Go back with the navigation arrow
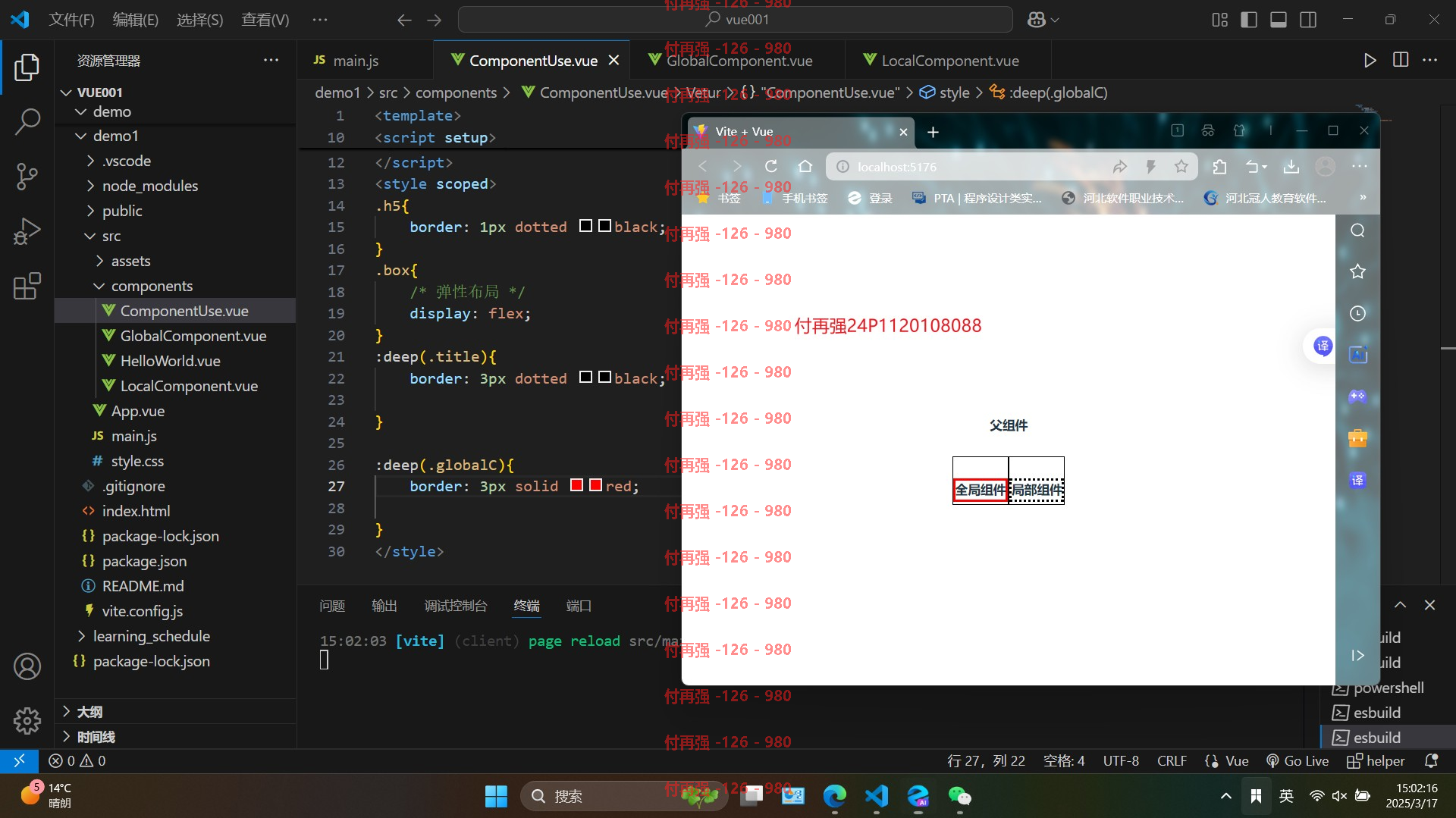The image size is (1456, 818). [404, 20]
